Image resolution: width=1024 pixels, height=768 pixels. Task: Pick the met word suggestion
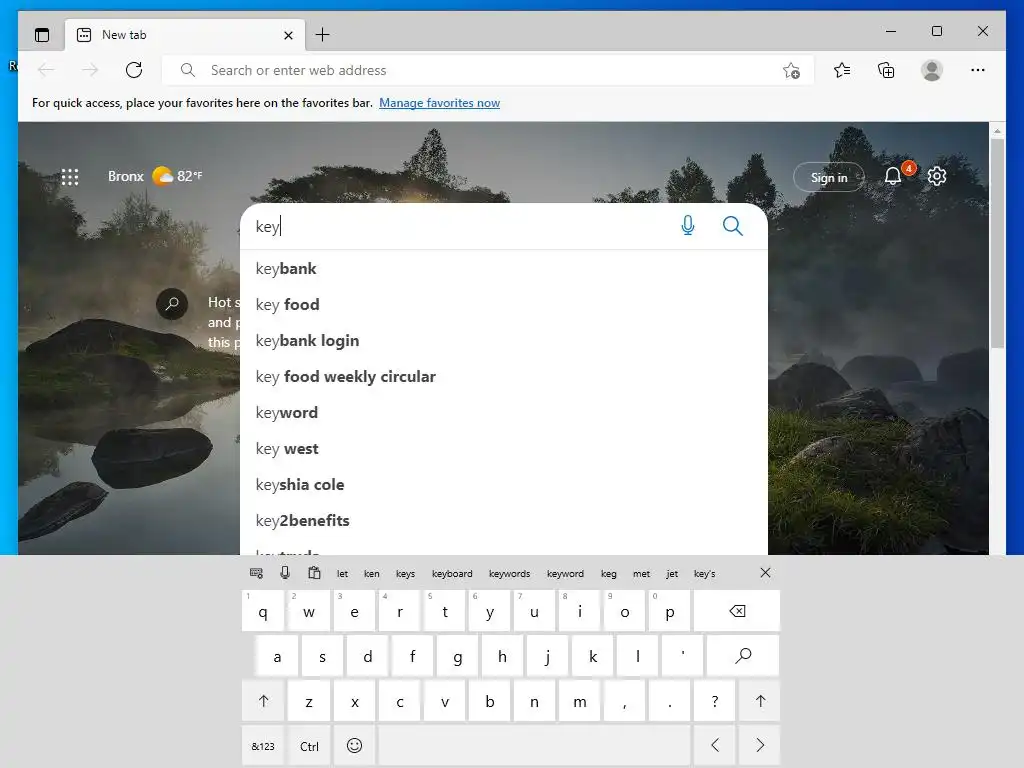click(x=641, y=573)
